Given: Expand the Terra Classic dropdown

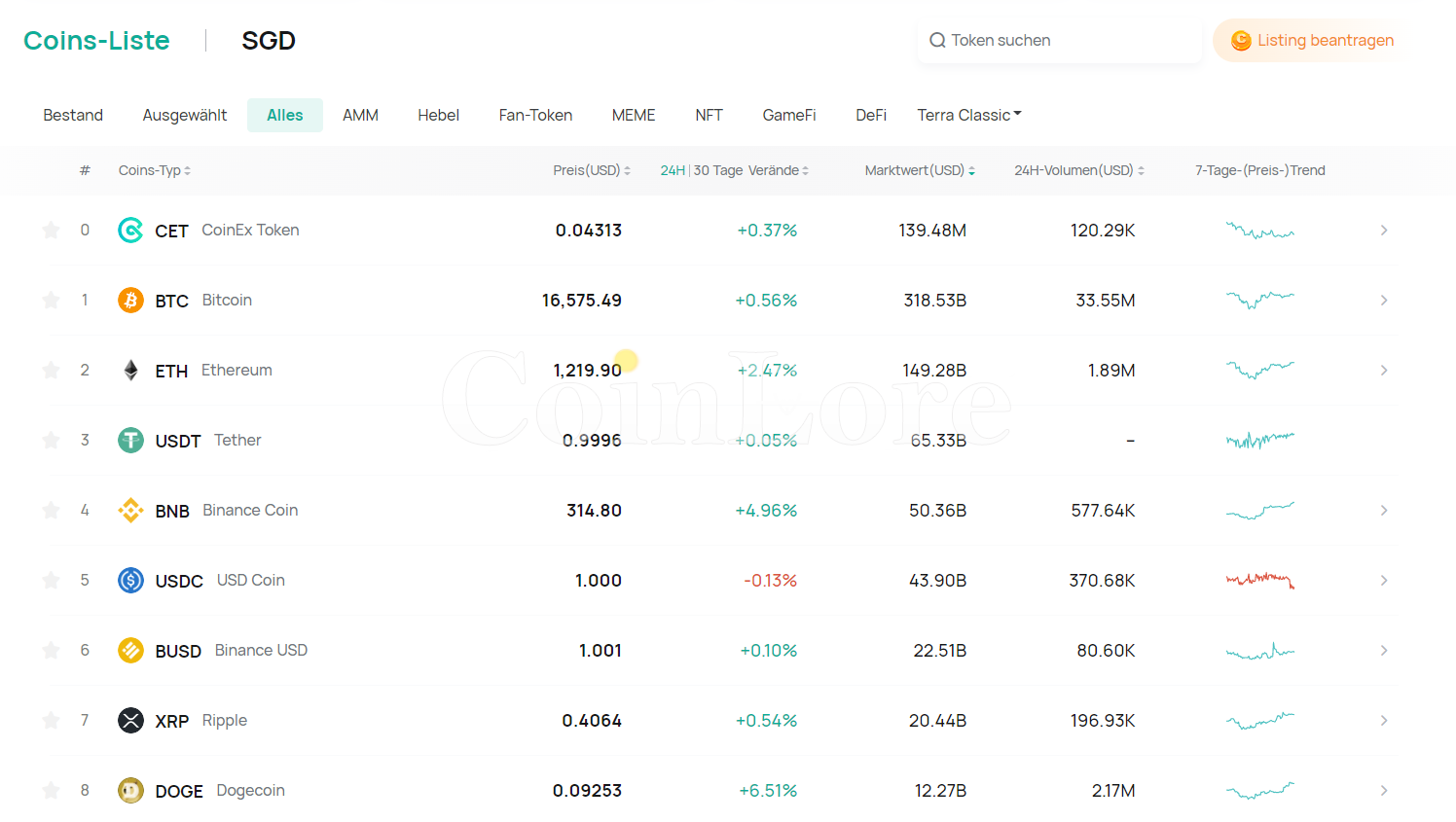Looking at the screenshot, I should (x=969, y=115).
